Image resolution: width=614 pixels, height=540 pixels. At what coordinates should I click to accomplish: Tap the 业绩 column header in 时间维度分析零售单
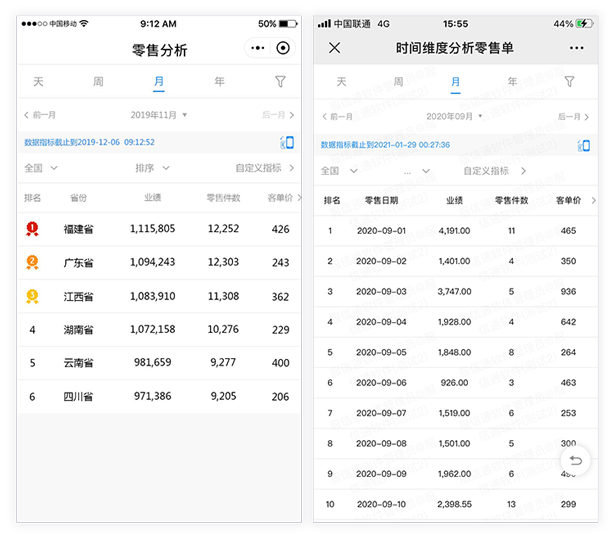tap(454, 200)
